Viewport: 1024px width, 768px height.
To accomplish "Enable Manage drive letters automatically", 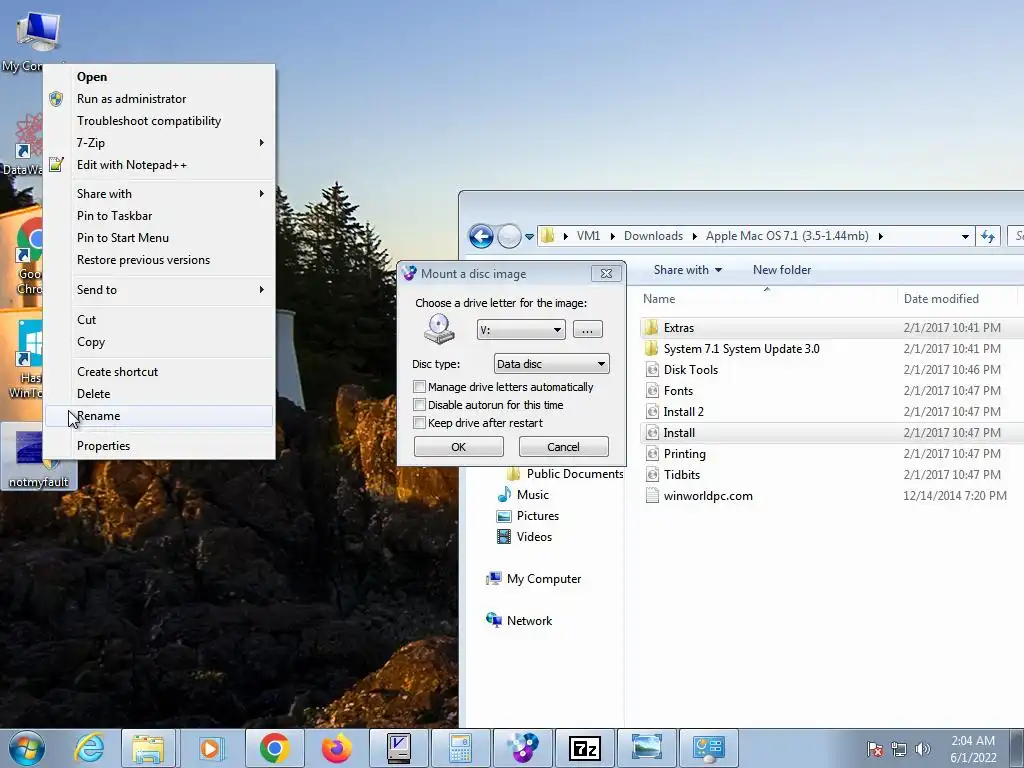I will tap(420, 387).
